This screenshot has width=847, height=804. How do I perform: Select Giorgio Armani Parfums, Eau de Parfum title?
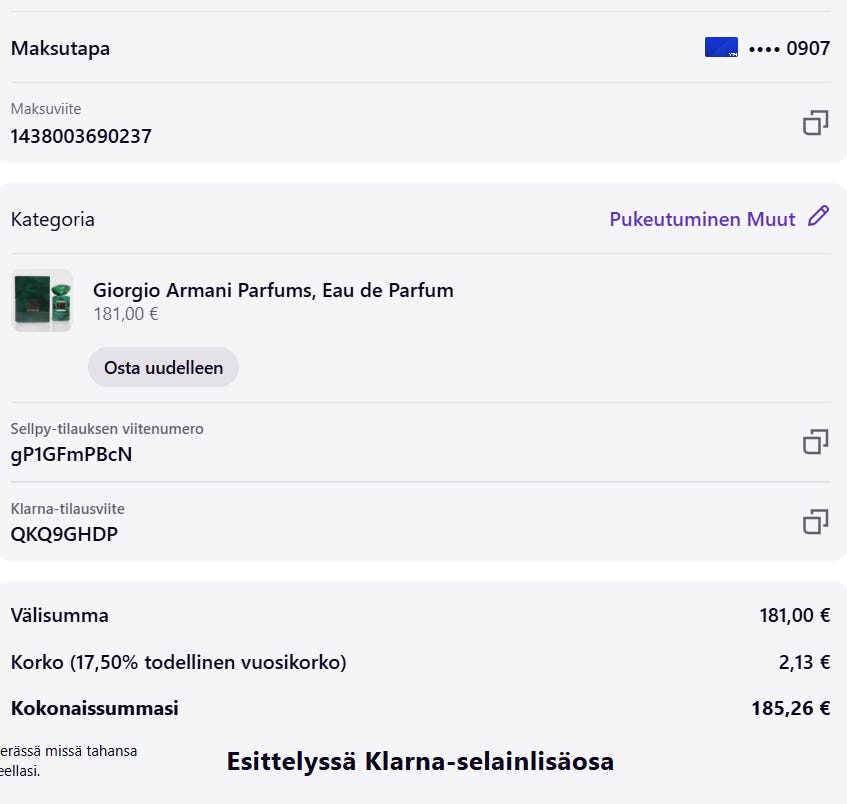tap(273, 290)
